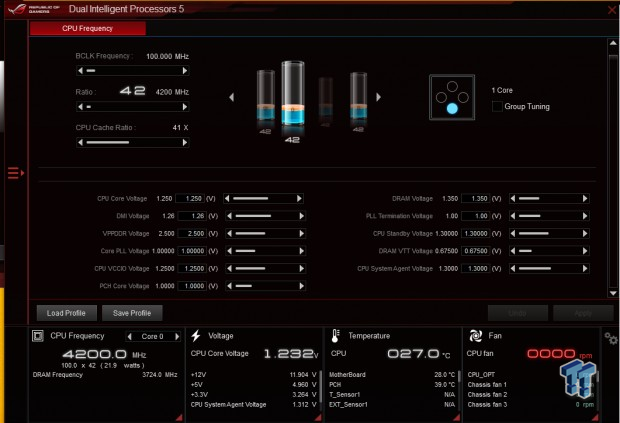Decrease CPU Core Voltage slider left arrow
Image resolution: width=620 pixels, height=423 pixels.
point(227,198)
